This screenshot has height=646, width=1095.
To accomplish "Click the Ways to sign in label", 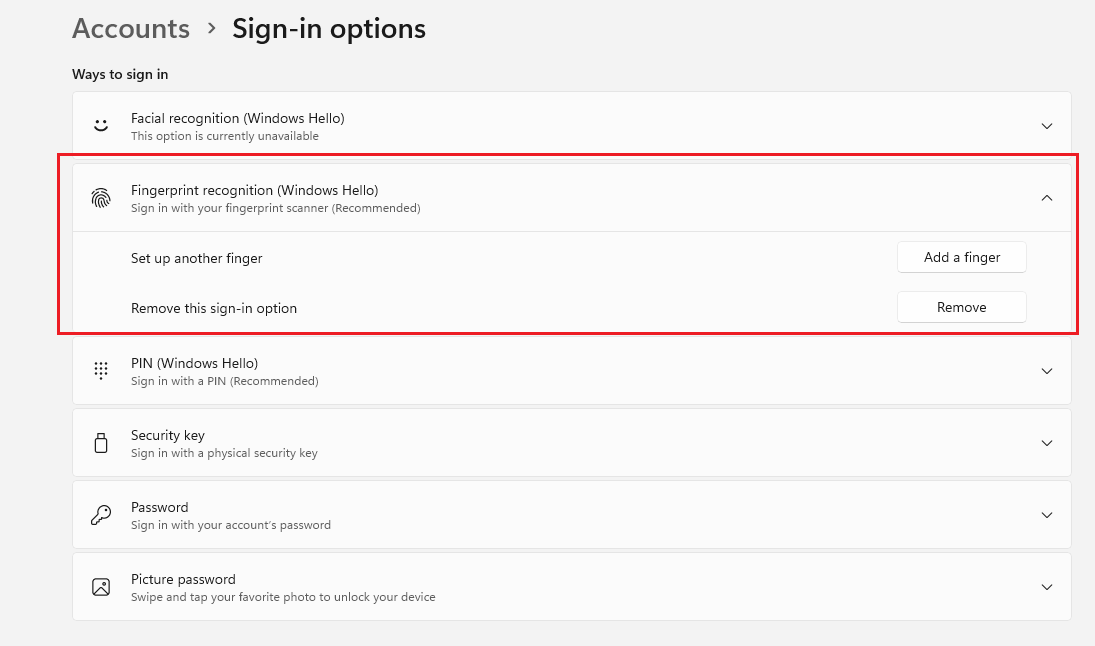I will coord(120,74).
